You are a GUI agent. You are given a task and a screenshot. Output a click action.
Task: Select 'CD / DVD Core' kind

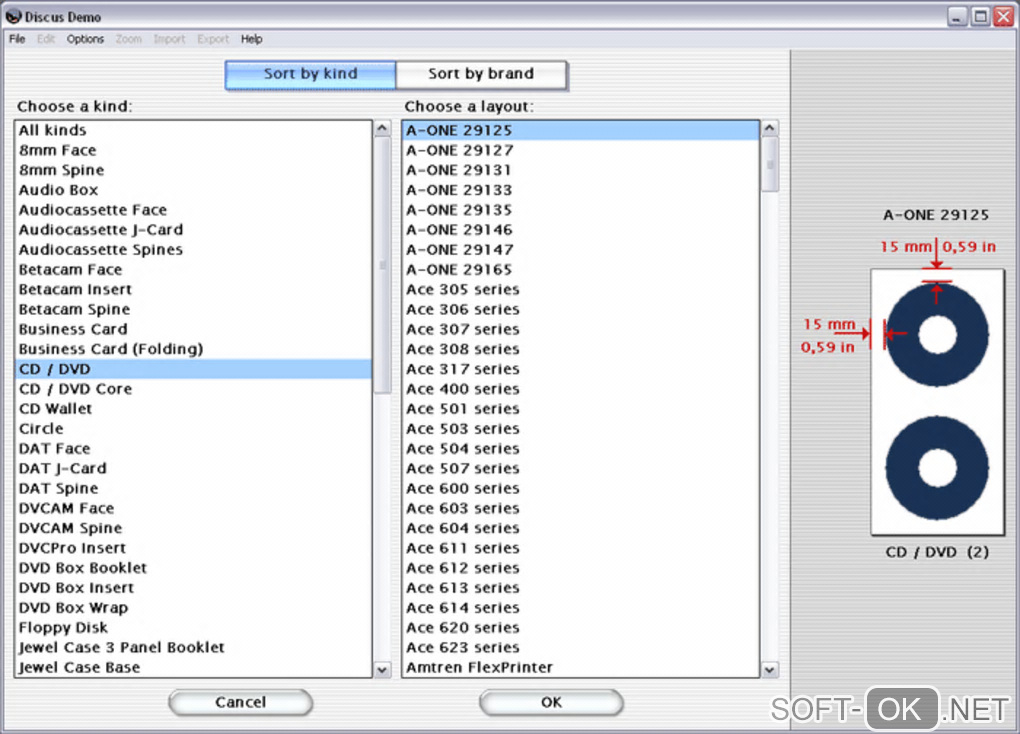193,389
